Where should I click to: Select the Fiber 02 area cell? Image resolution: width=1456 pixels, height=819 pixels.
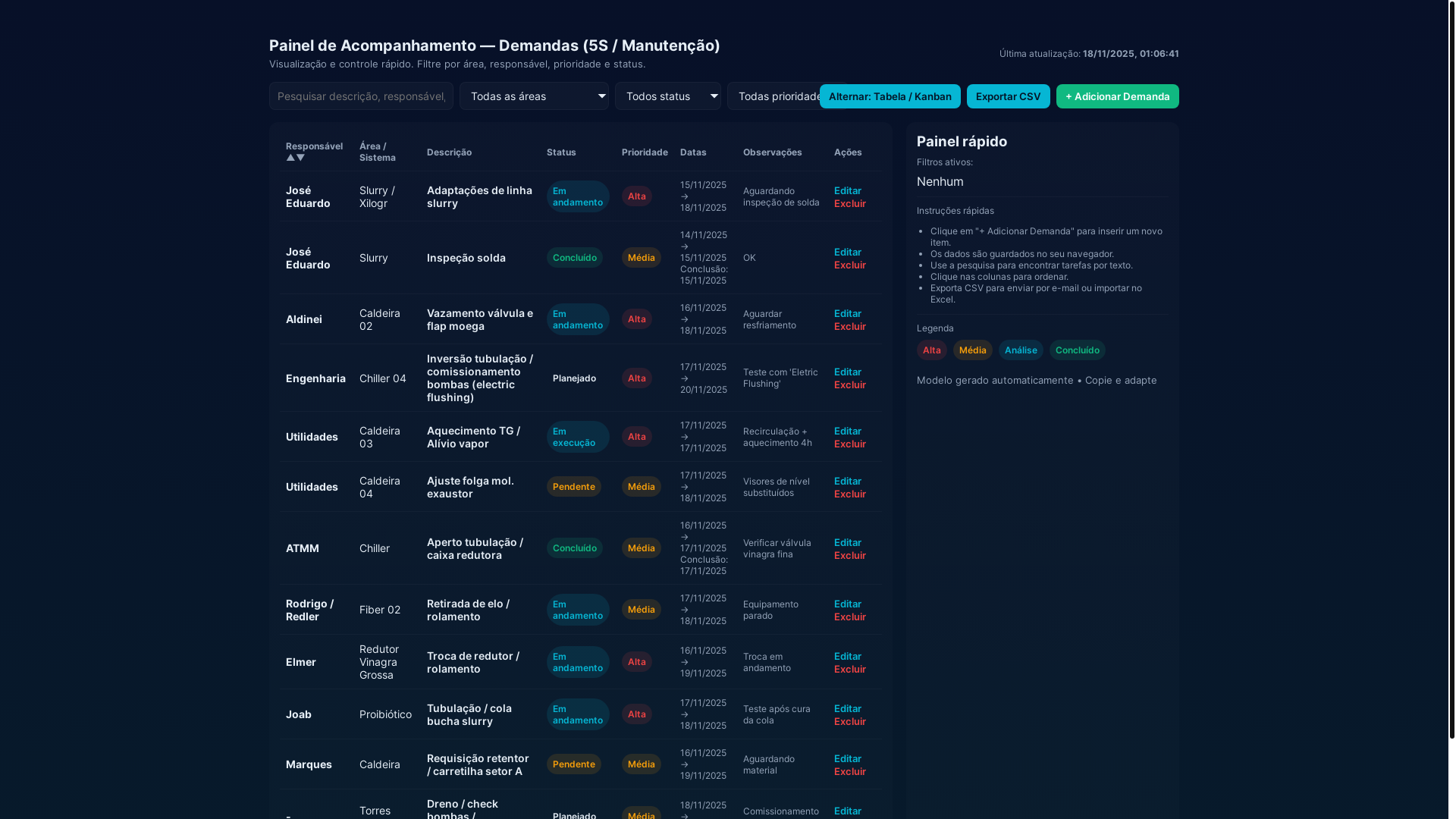[380, 610]
